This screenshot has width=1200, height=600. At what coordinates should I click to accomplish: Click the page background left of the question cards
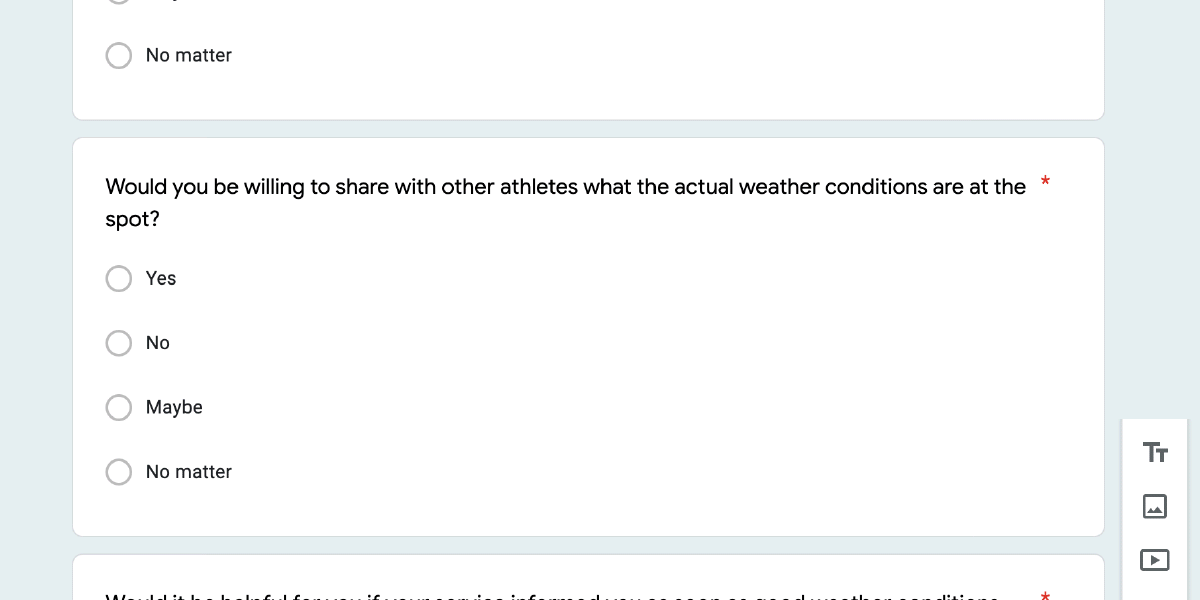(35, 300)
